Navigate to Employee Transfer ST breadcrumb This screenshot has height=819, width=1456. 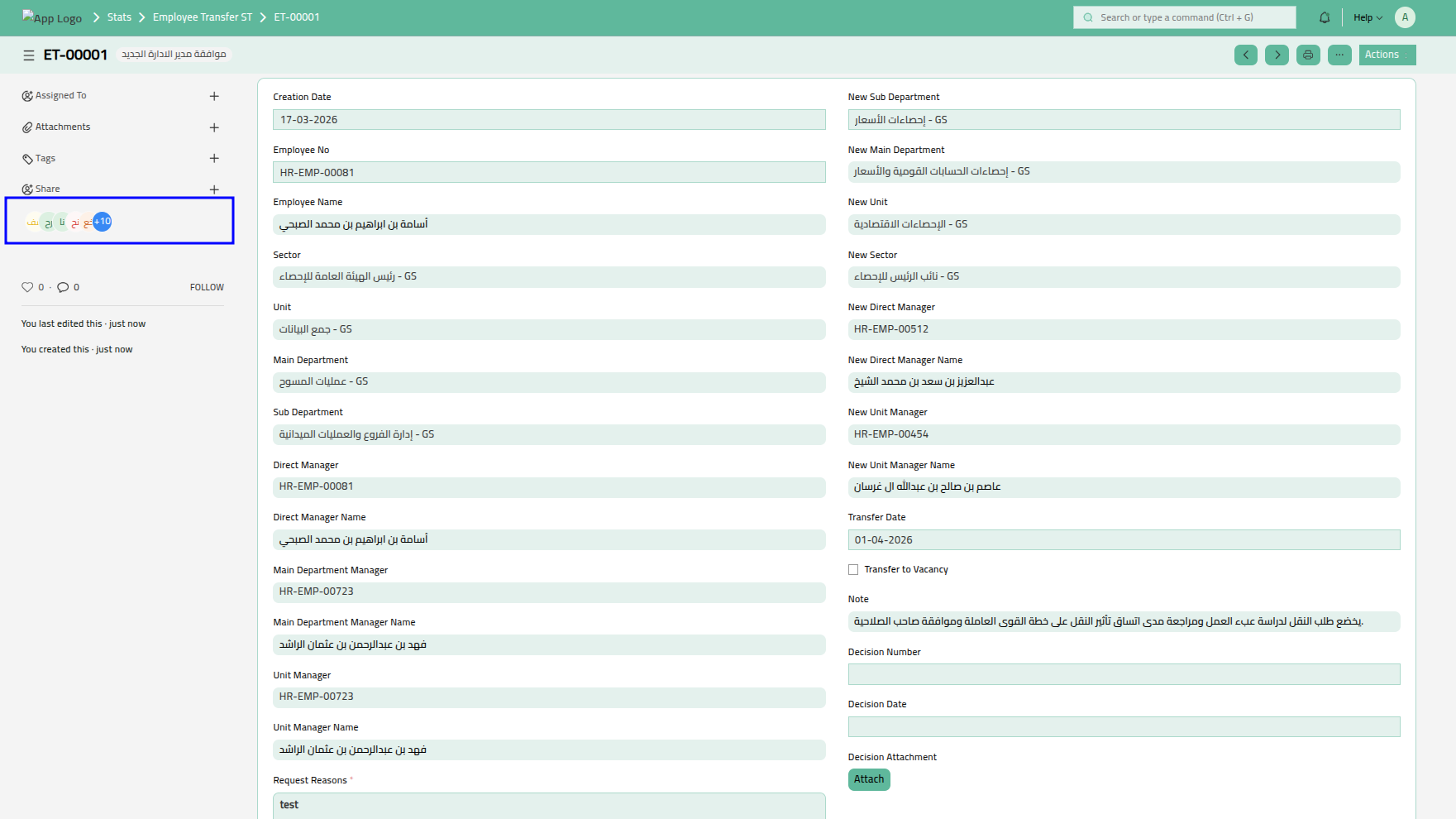203,17
